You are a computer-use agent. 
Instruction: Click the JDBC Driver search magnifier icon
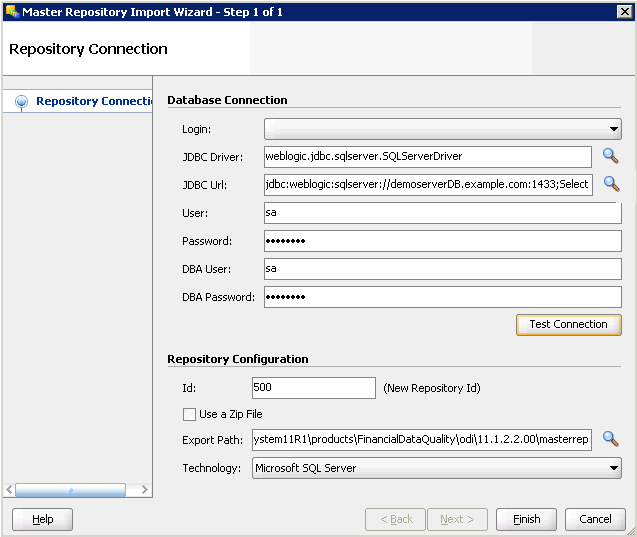coord(610,156)
